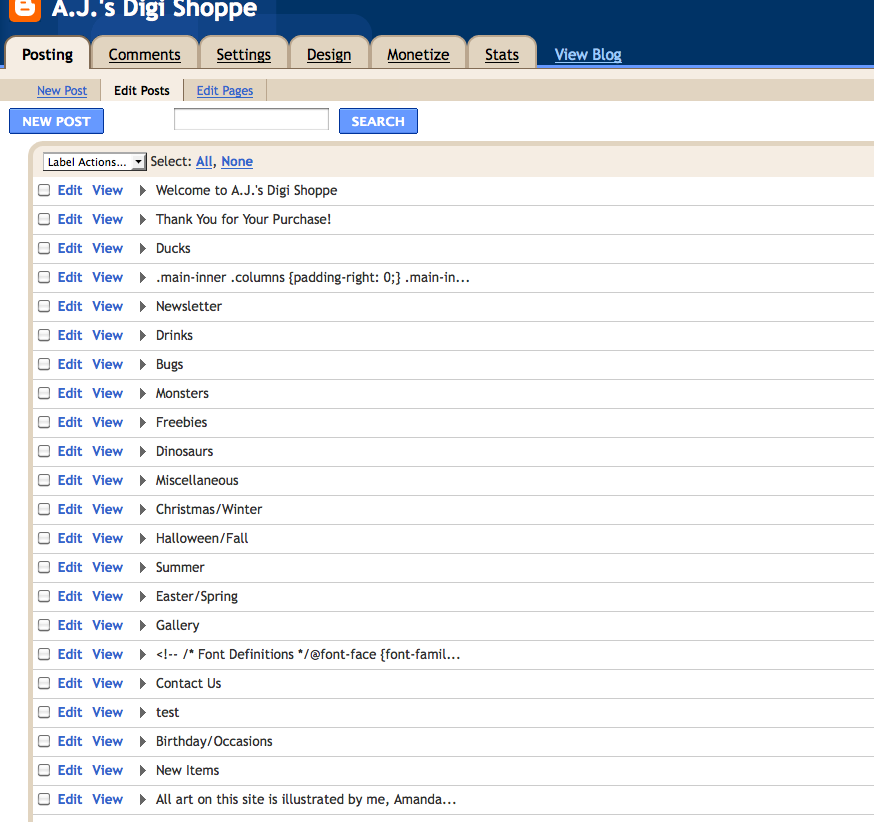Expand the Ducks post details triangle
This screenshot has height=822, width=874.
pyautogui.click(x=142, y=248)
